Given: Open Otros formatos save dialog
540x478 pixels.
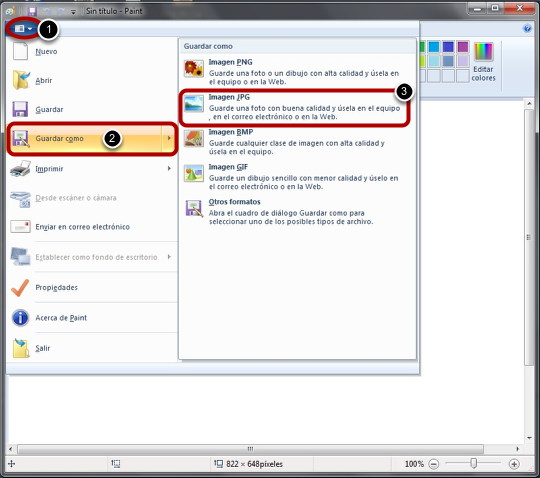Looking at the screenshot, I should [x=297, y=211].
